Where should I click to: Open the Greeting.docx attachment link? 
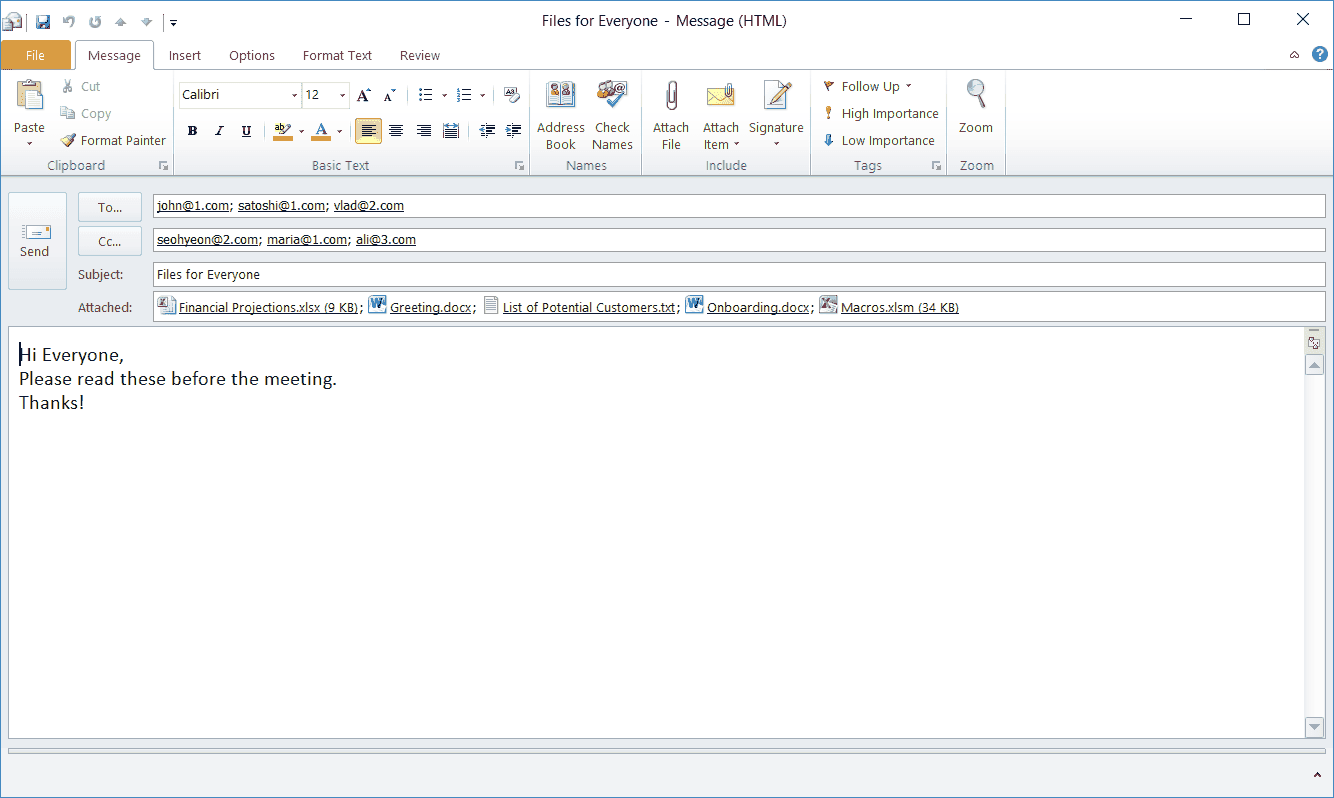pos(431,307)
